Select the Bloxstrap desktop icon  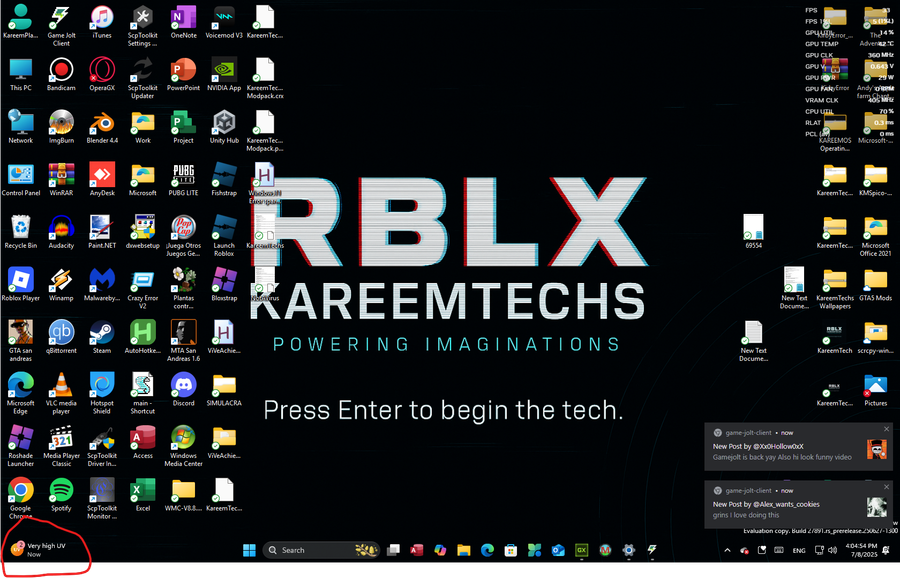pyautogui.click(x=224, y=285)
